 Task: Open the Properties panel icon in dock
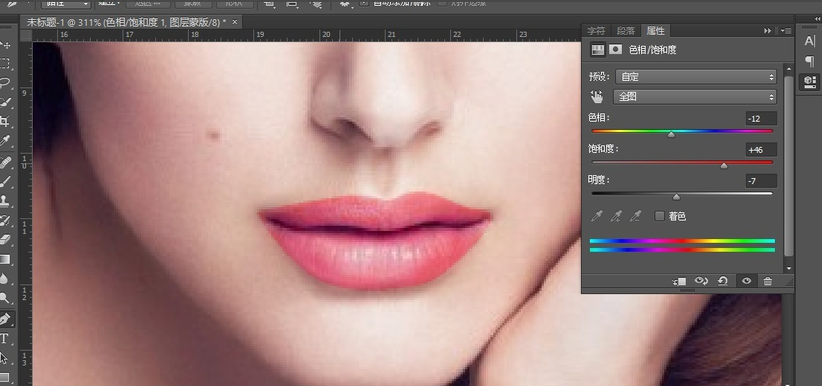click(809, 82)
